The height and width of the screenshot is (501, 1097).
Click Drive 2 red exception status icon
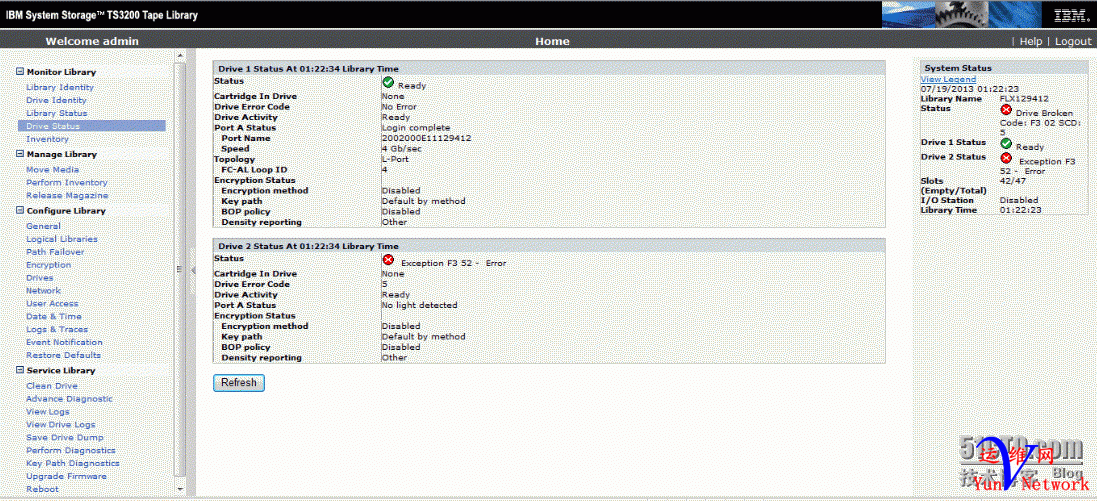tap(388, 260)
